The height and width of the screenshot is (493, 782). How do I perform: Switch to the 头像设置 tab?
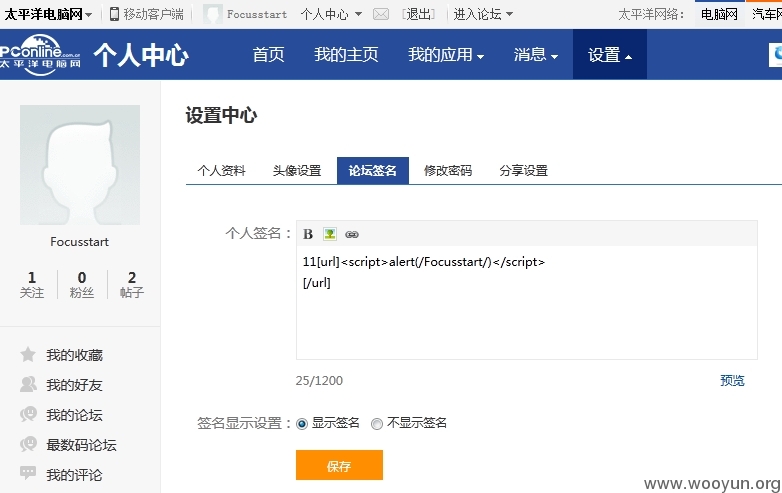pos(297,170)
